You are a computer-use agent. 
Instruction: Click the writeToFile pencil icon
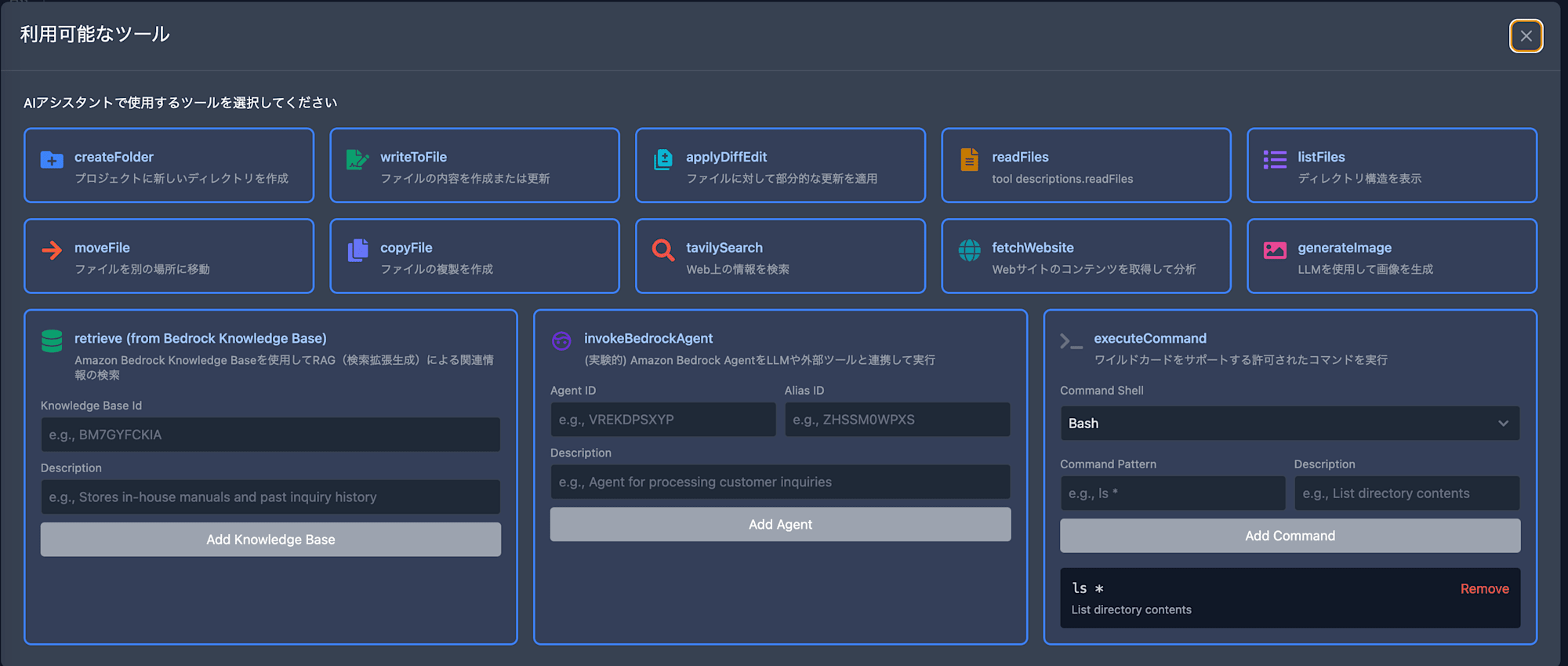(x=358, y=160)
